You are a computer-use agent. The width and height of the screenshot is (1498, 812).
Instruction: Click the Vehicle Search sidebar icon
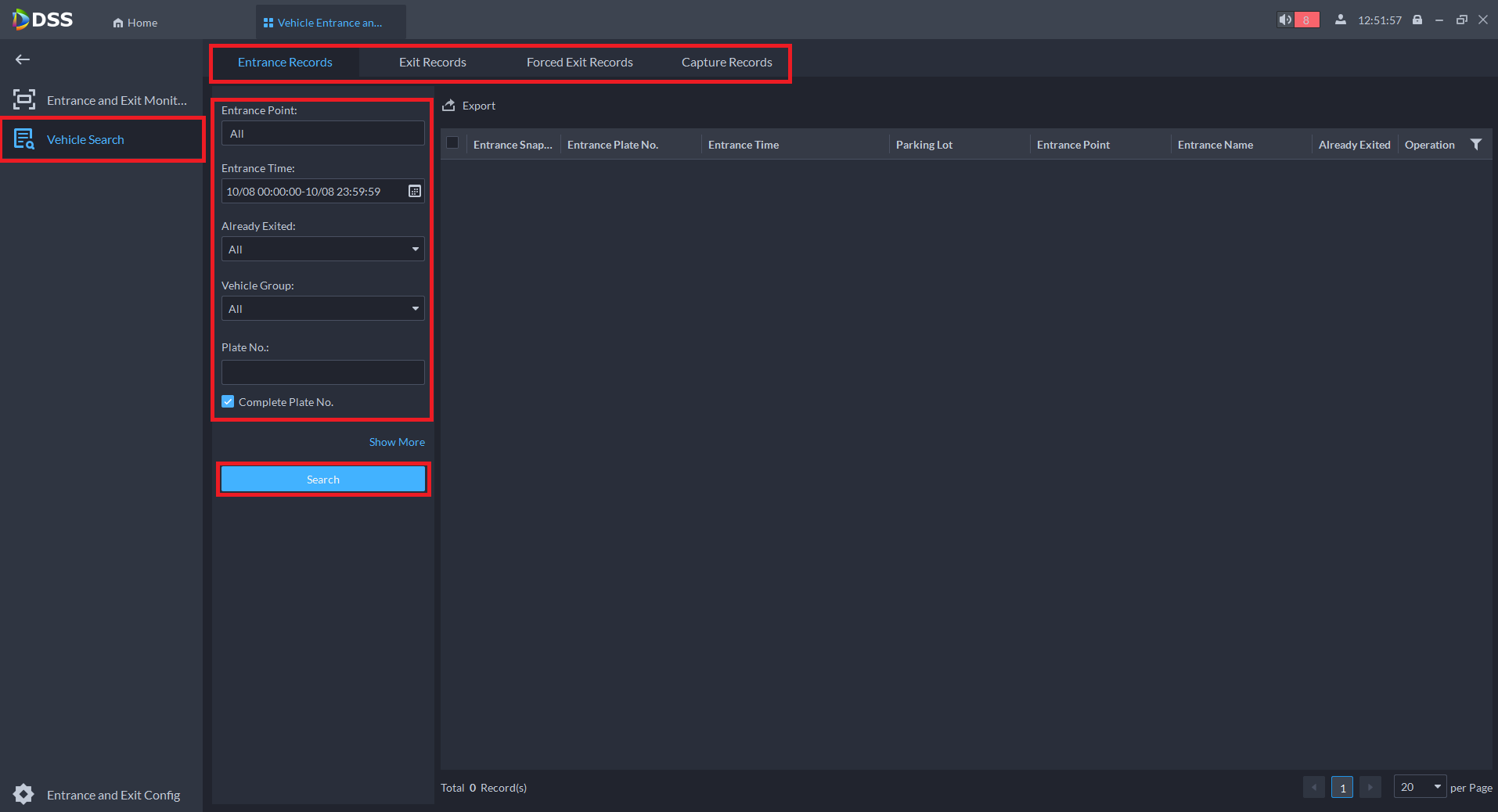click(24, 139)
